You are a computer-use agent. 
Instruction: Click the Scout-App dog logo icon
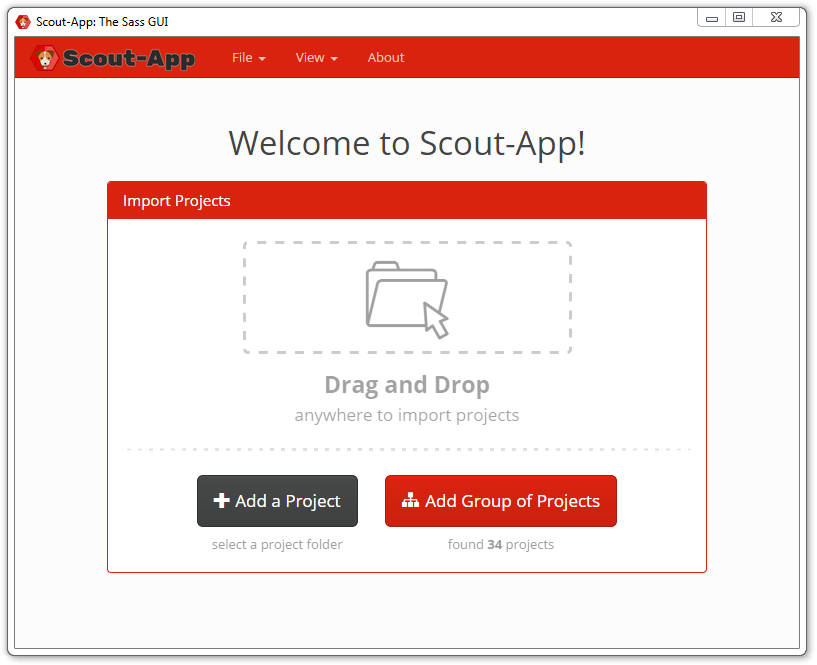(44, 58)
